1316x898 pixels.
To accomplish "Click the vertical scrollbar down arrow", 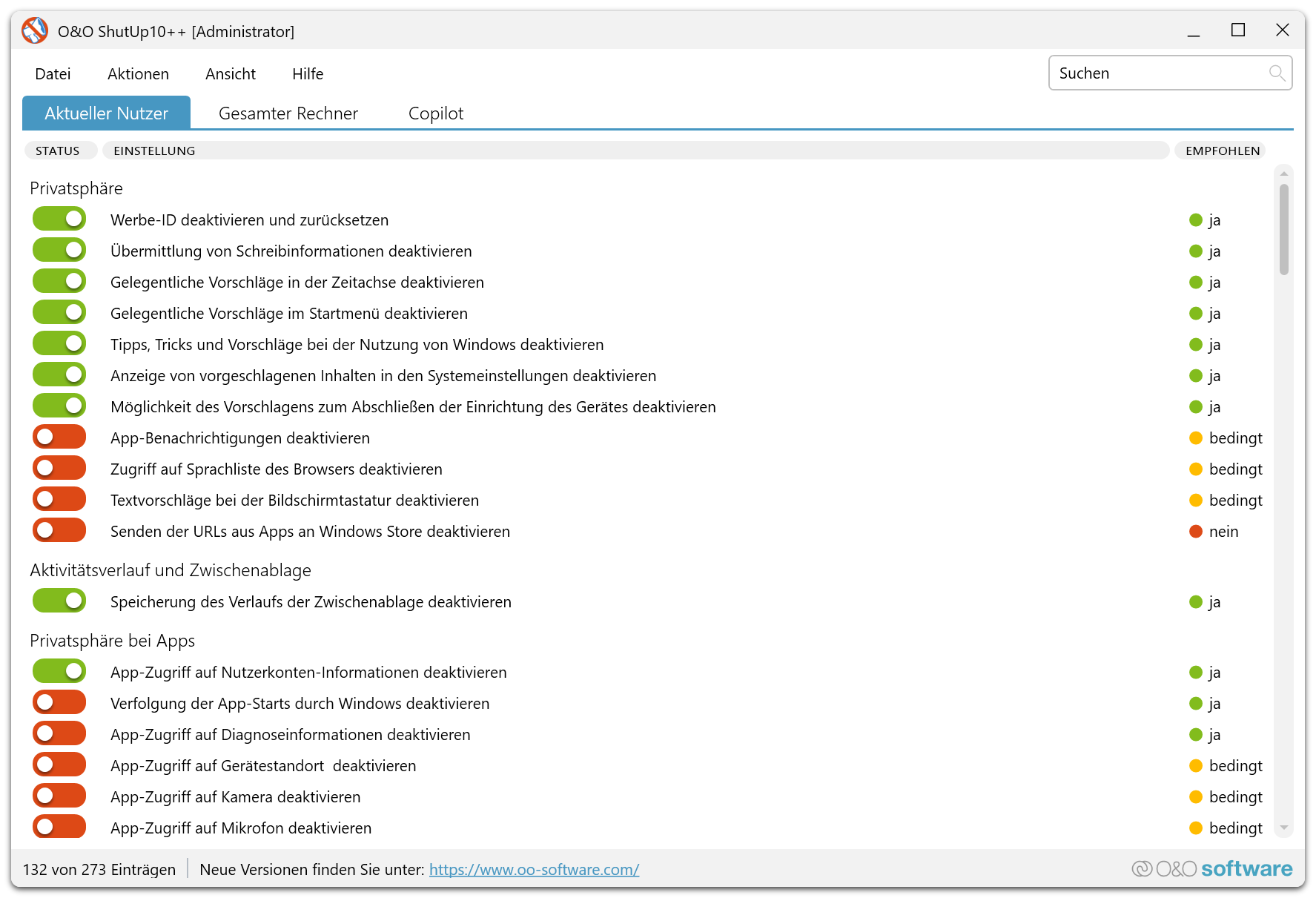I will pyautogui.click(x=1283, y=828).
